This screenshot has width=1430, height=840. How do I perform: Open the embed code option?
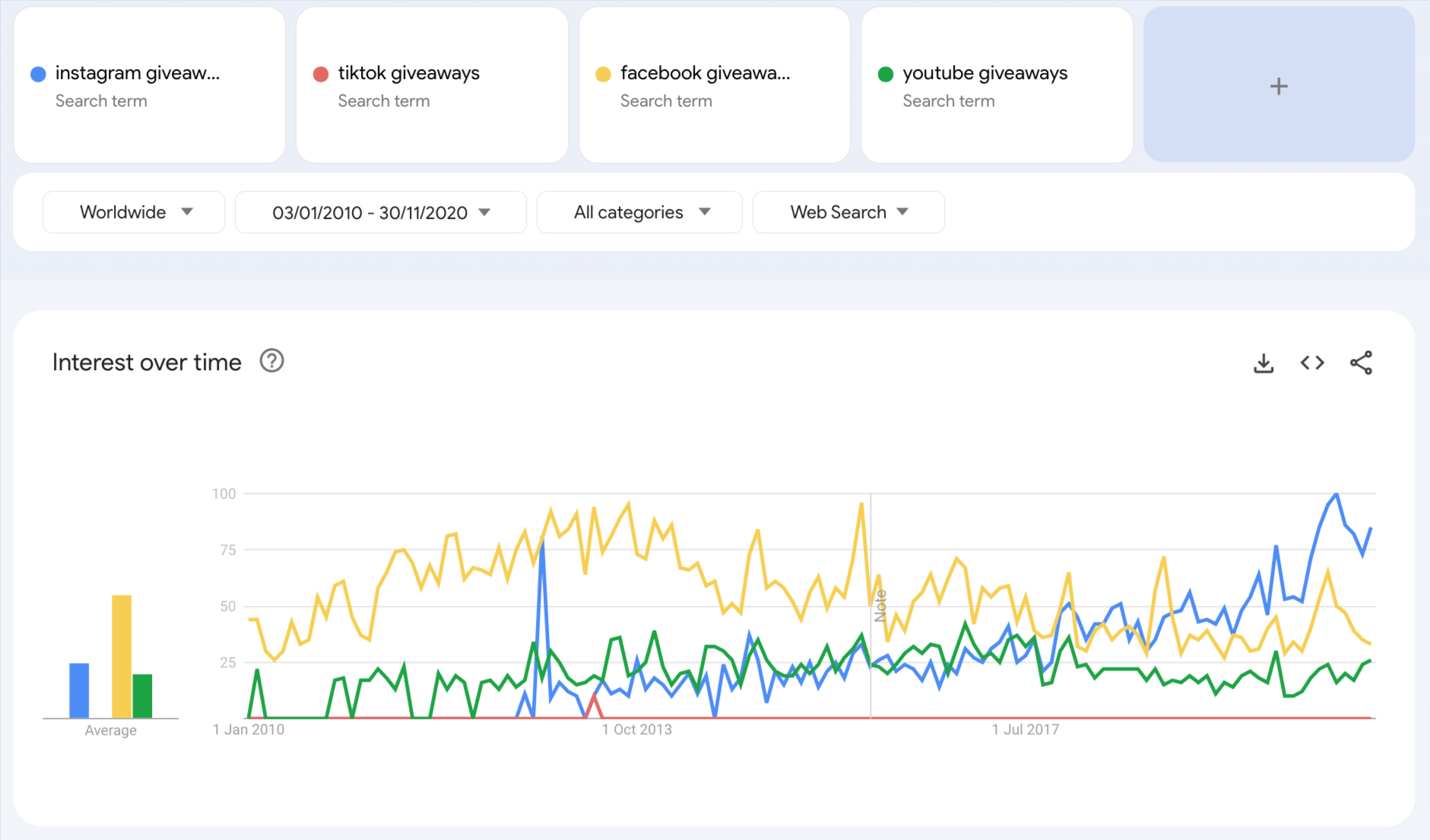click(x=1312, y=363)
